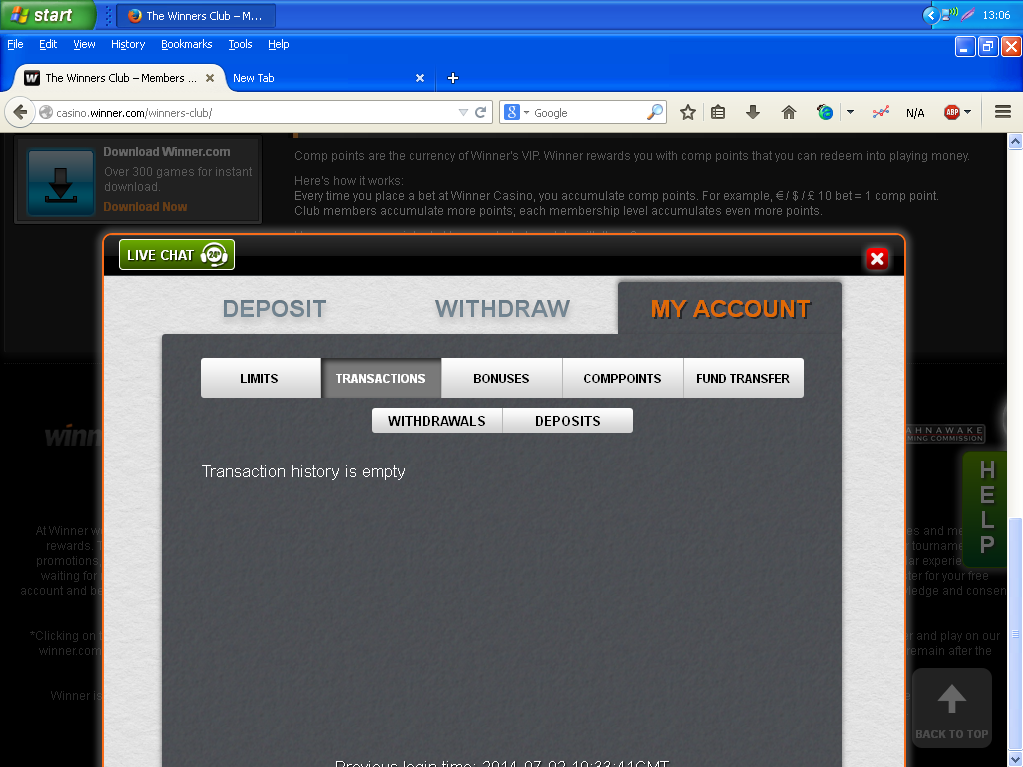The width and height of the screenshot is (1023, 767).
Task: Expand the globe extension dropdown arrow
Action: pyautogui.click(x=850, y=113)
